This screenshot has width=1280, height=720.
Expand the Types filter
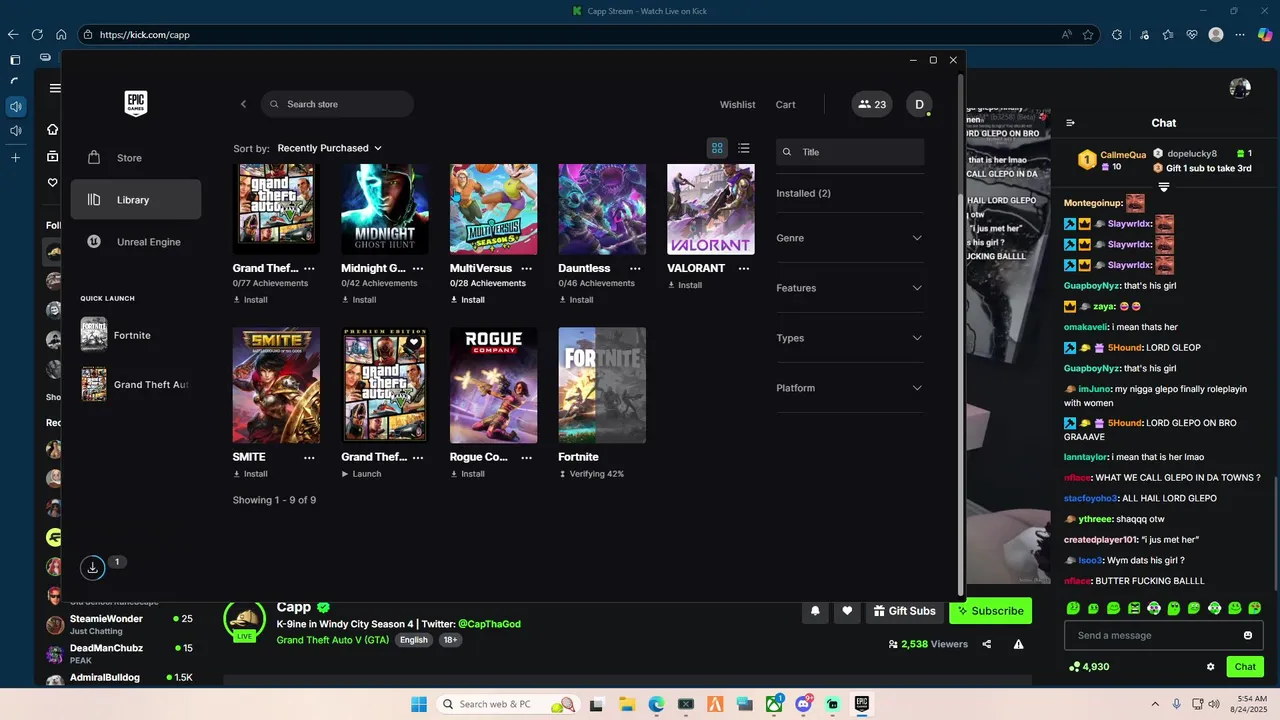pos(850,338)
